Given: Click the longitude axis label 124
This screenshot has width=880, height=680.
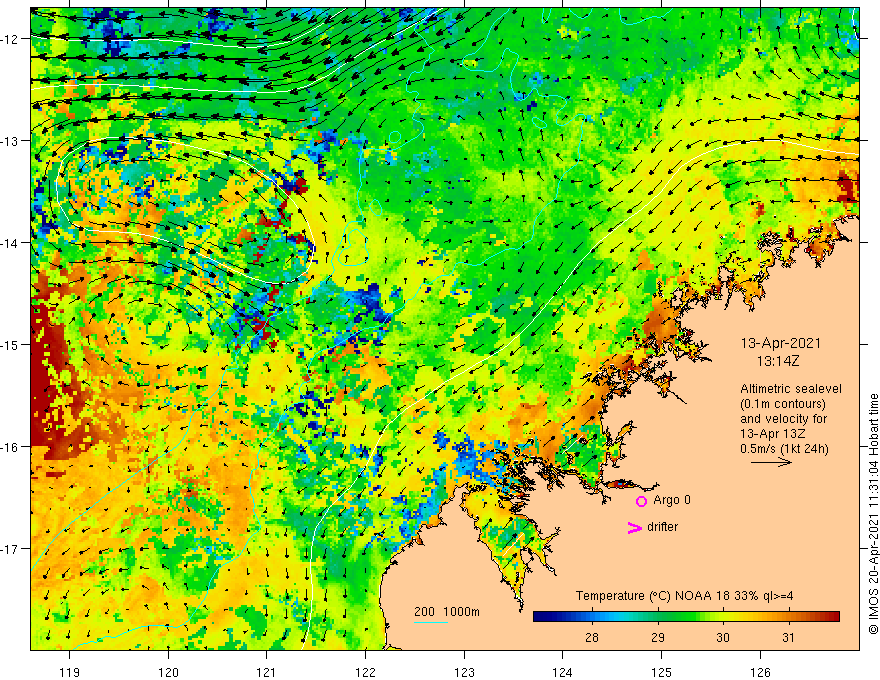Looking at the screenshot, I should (563, 672).
